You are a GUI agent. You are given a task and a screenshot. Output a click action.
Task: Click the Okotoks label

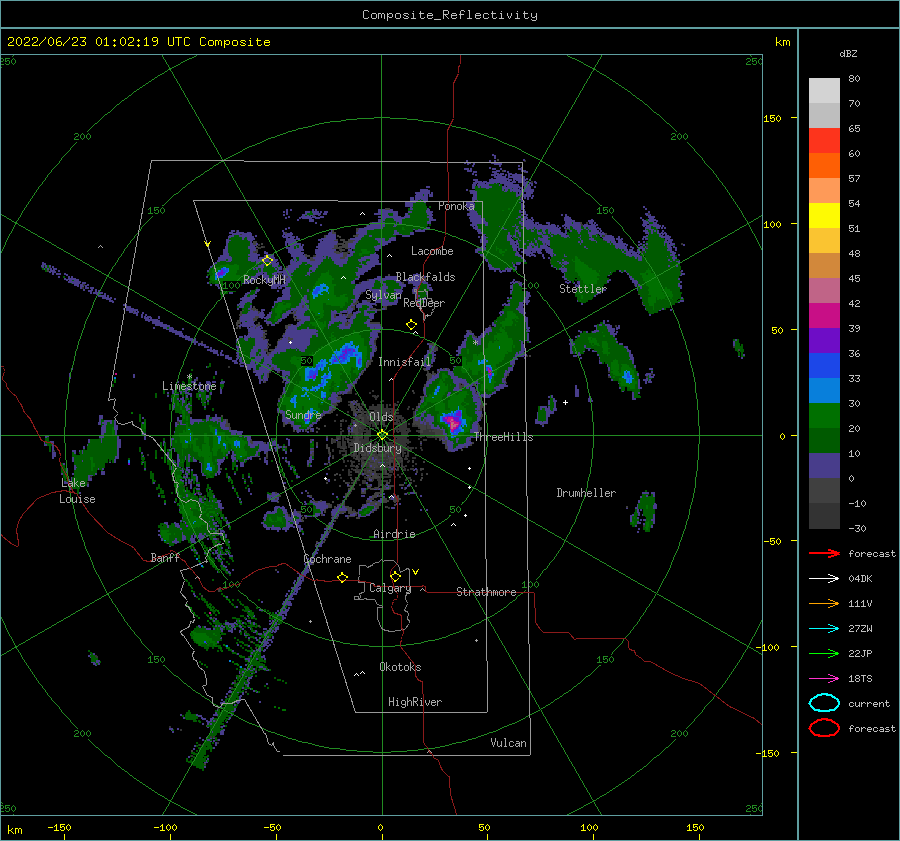(400, 667)
